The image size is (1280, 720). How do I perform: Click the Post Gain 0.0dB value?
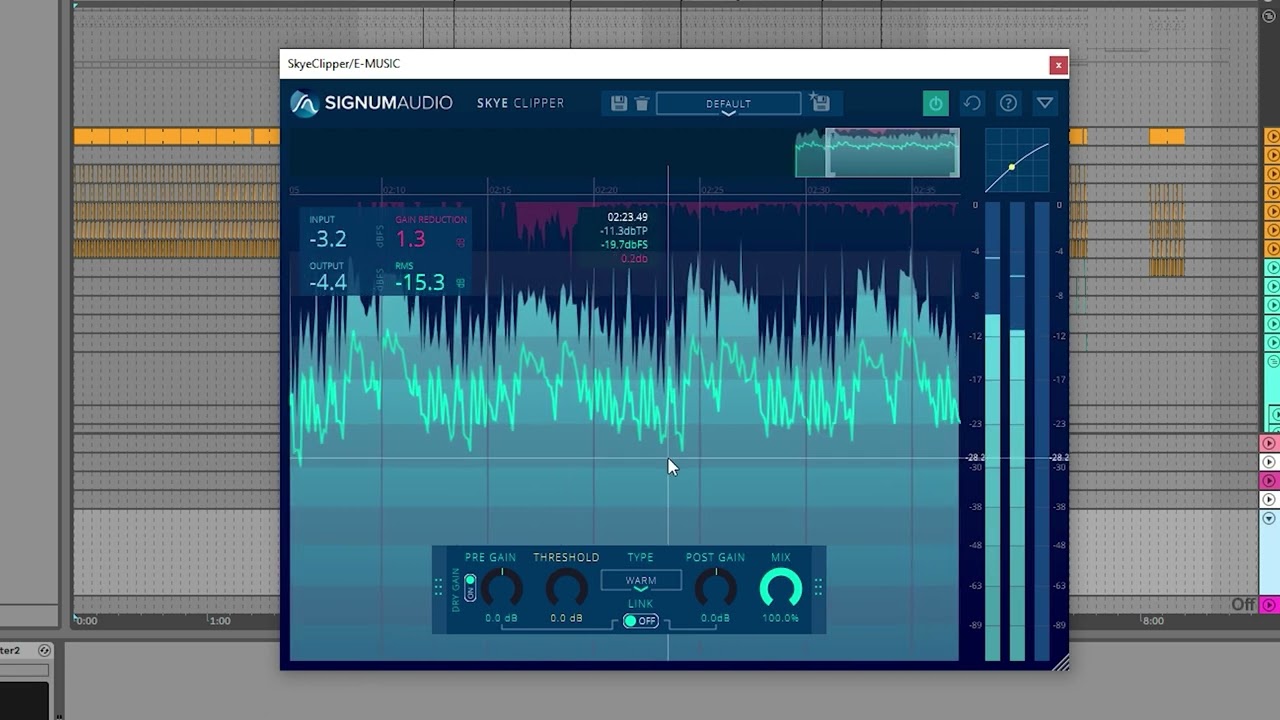click(715, 618)
